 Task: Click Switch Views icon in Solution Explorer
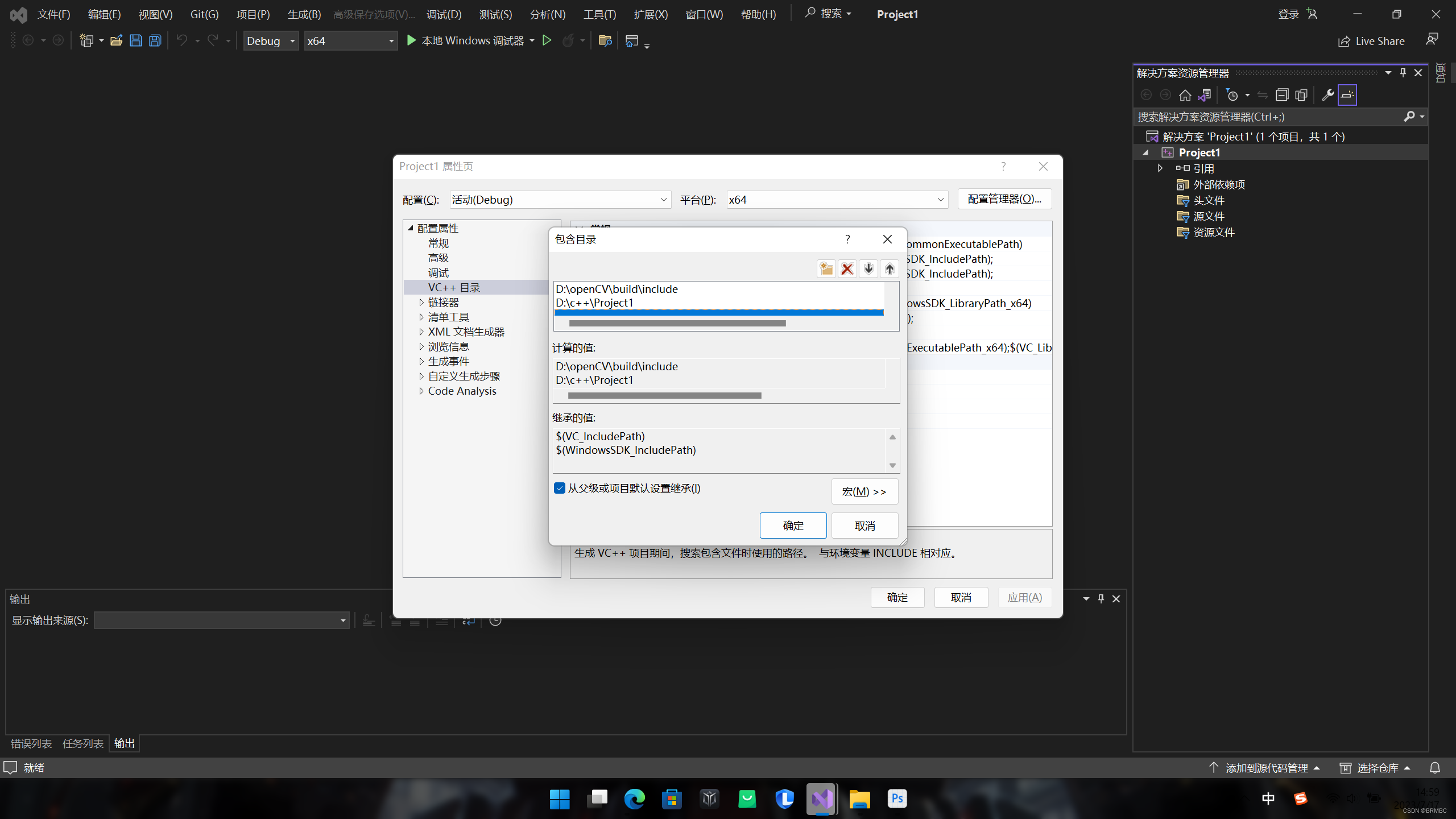point(1204,95)
